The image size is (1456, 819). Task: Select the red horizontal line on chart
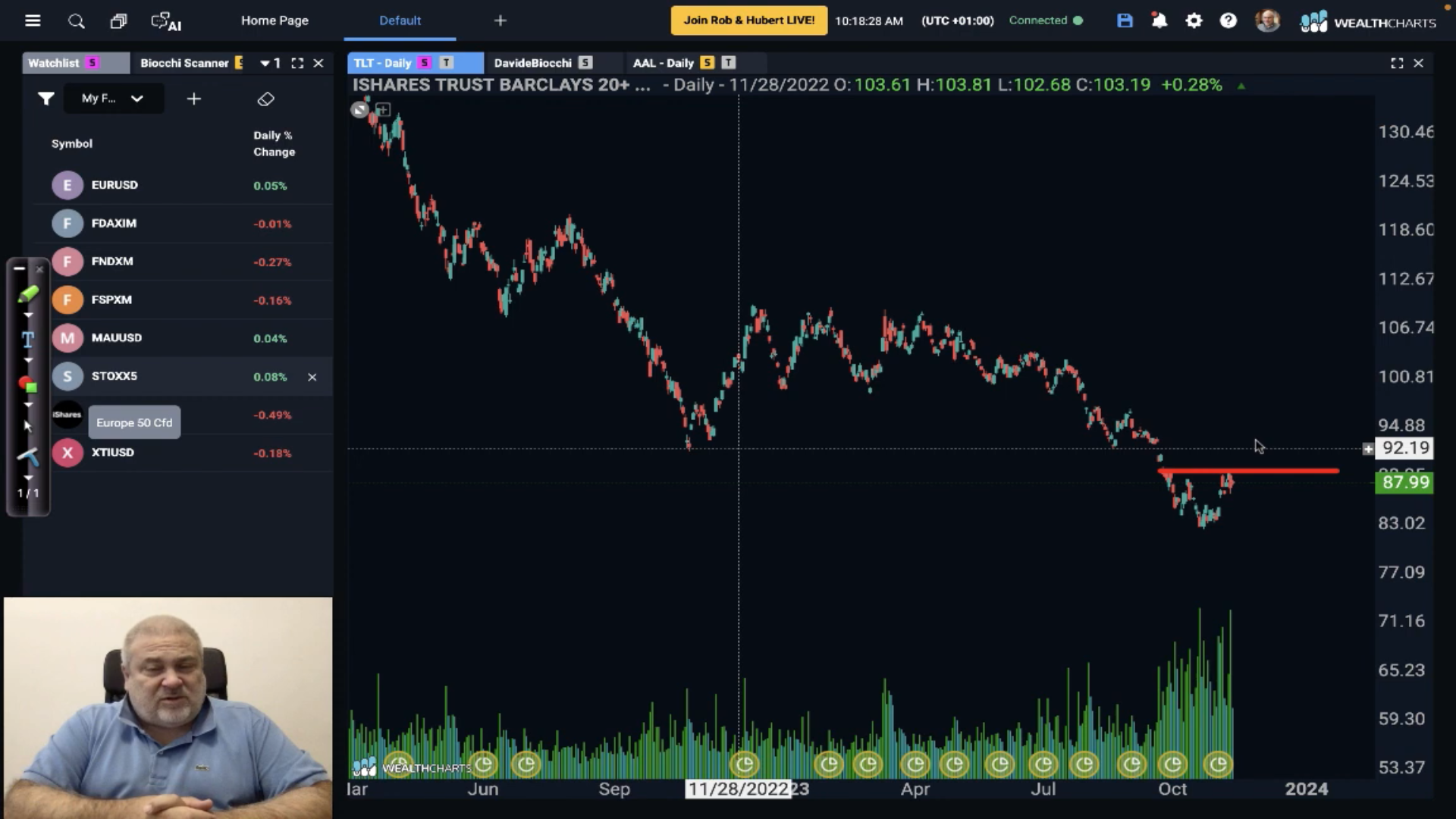1248,471
